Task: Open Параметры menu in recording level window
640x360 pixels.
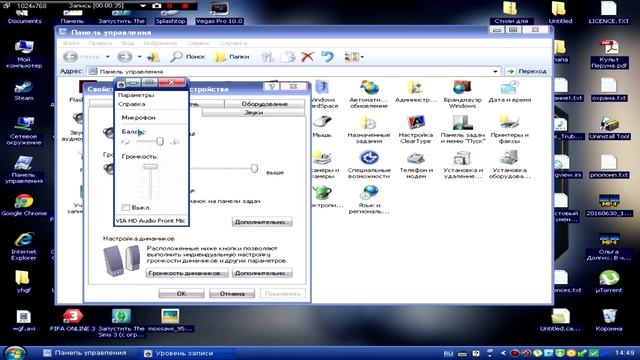Action: pyautogui.click(x=136, y=95)
